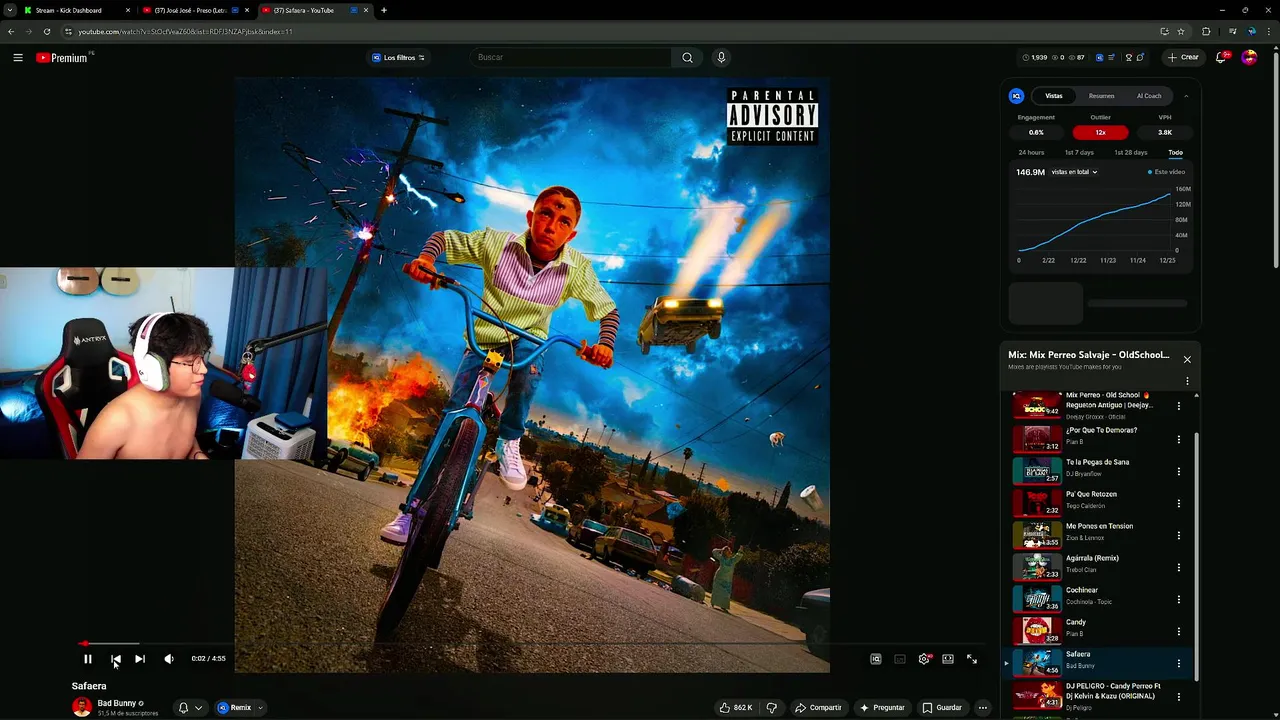Dislike the video with thumbs-down
The width and height of the screenshot is (1280, 720).
(x=771, y=708)
